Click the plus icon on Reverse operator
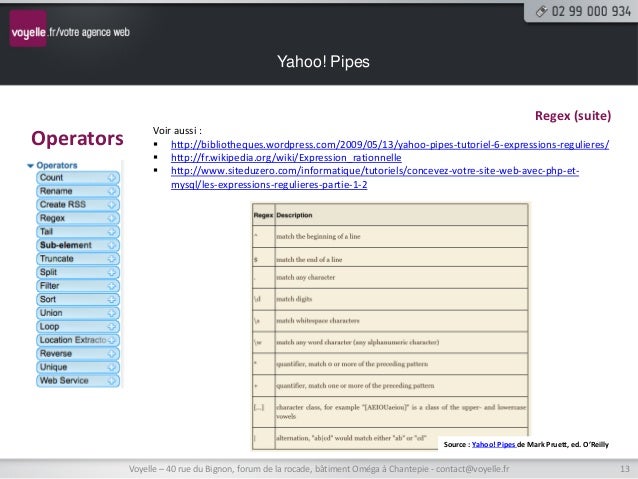 click(112, 354)
